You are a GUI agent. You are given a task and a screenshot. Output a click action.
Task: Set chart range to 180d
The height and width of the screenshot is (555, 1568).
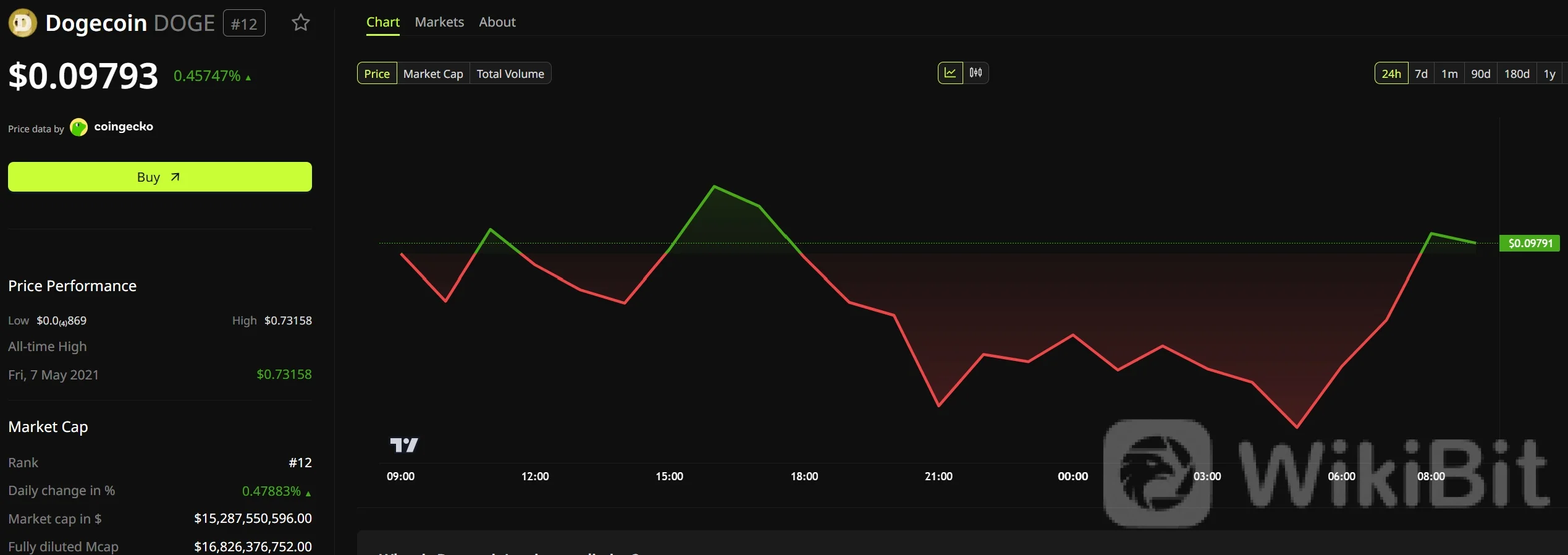pos(1517,74)
